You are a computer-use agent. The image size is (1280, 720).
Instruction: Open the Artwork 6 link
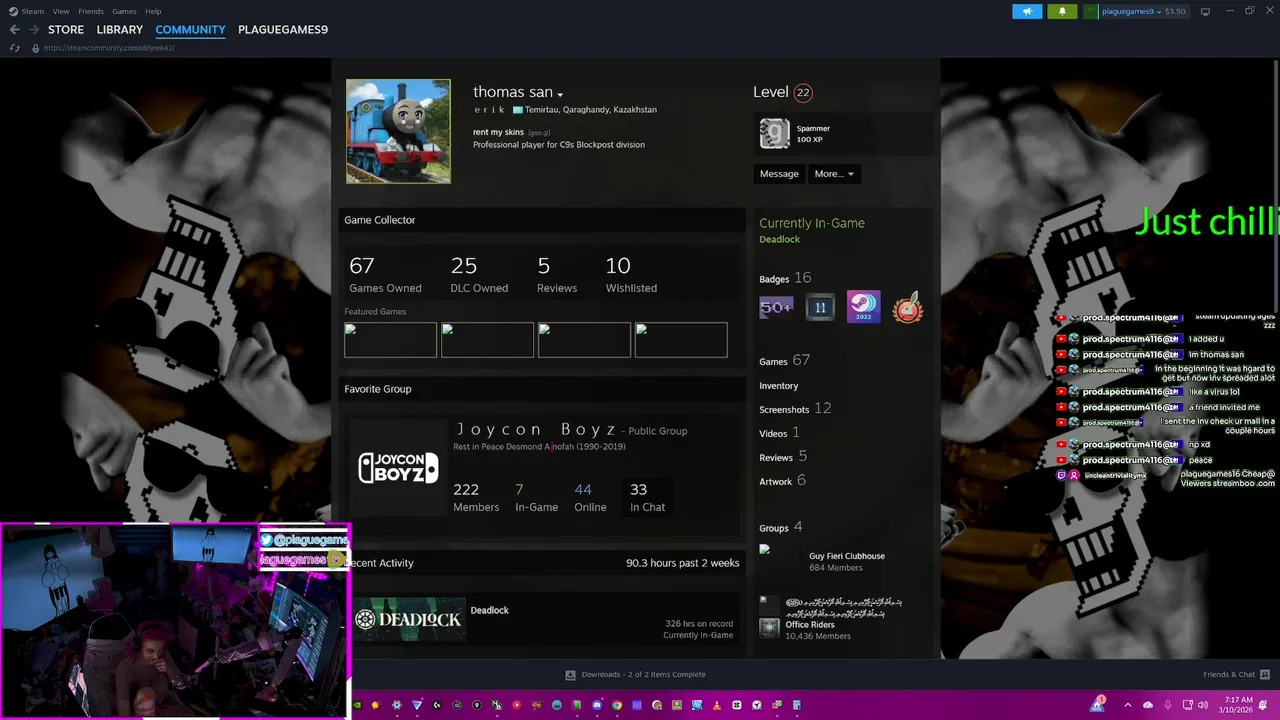tap(782, 481)
